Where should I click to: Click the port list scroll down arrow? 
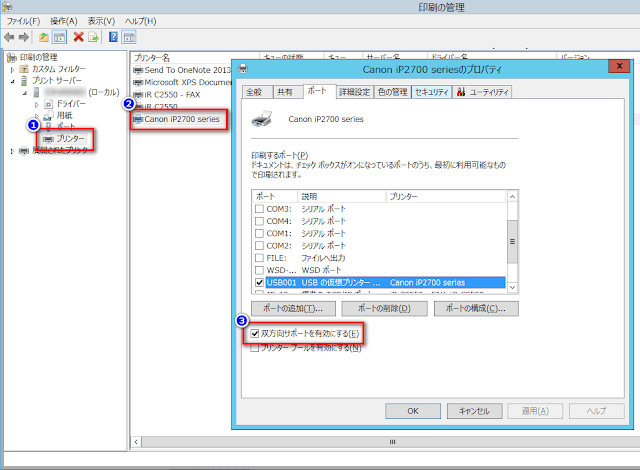point(512,288)
